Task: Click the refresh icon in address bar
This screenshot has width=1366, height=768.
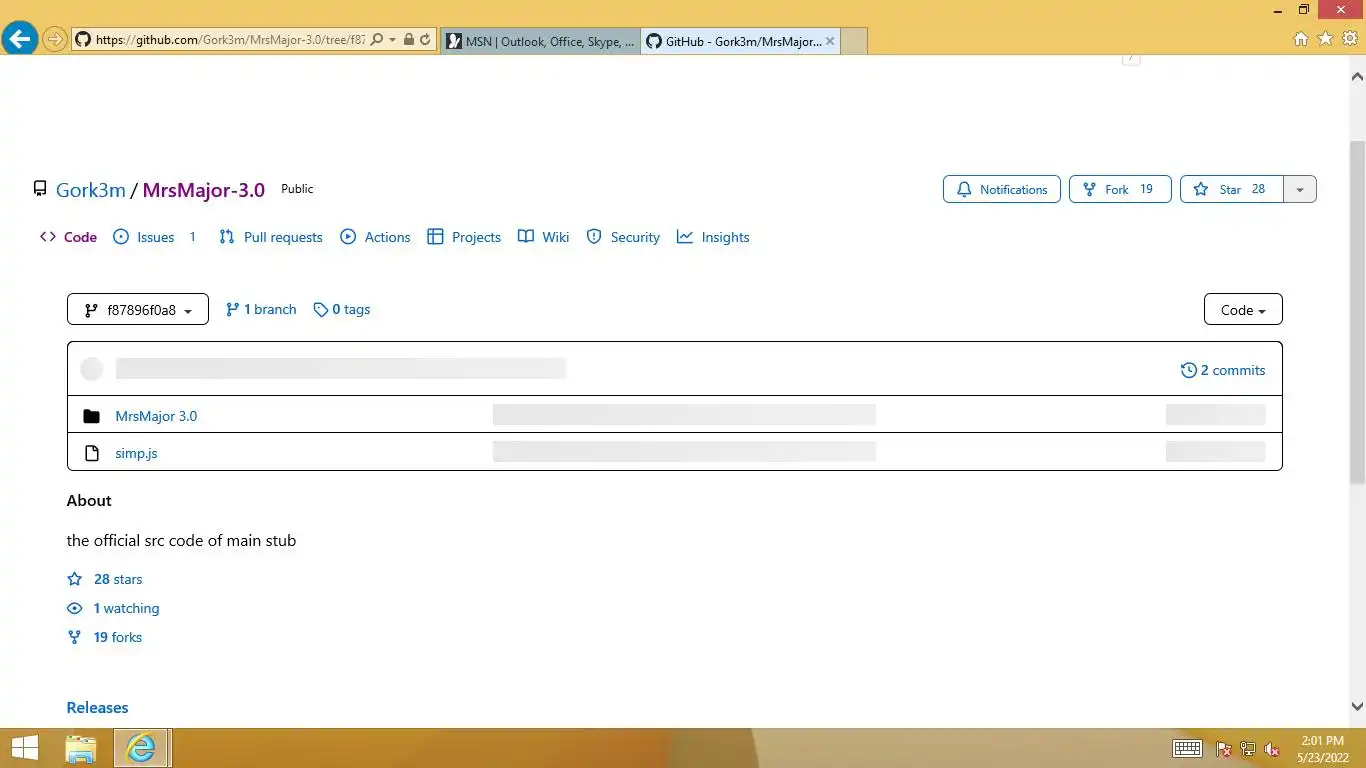Action: (425, 40)
